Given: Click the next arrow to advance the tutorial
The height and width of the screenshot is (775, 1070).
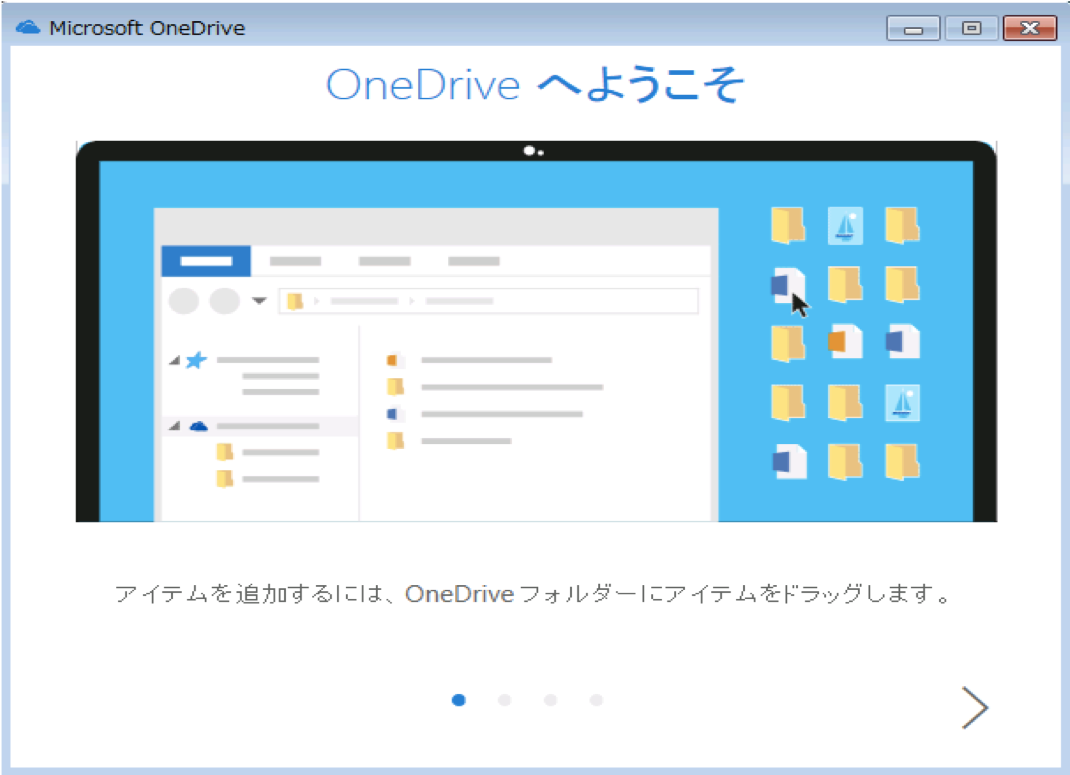Looking at the screenshot, I should [x=975, y=707].
